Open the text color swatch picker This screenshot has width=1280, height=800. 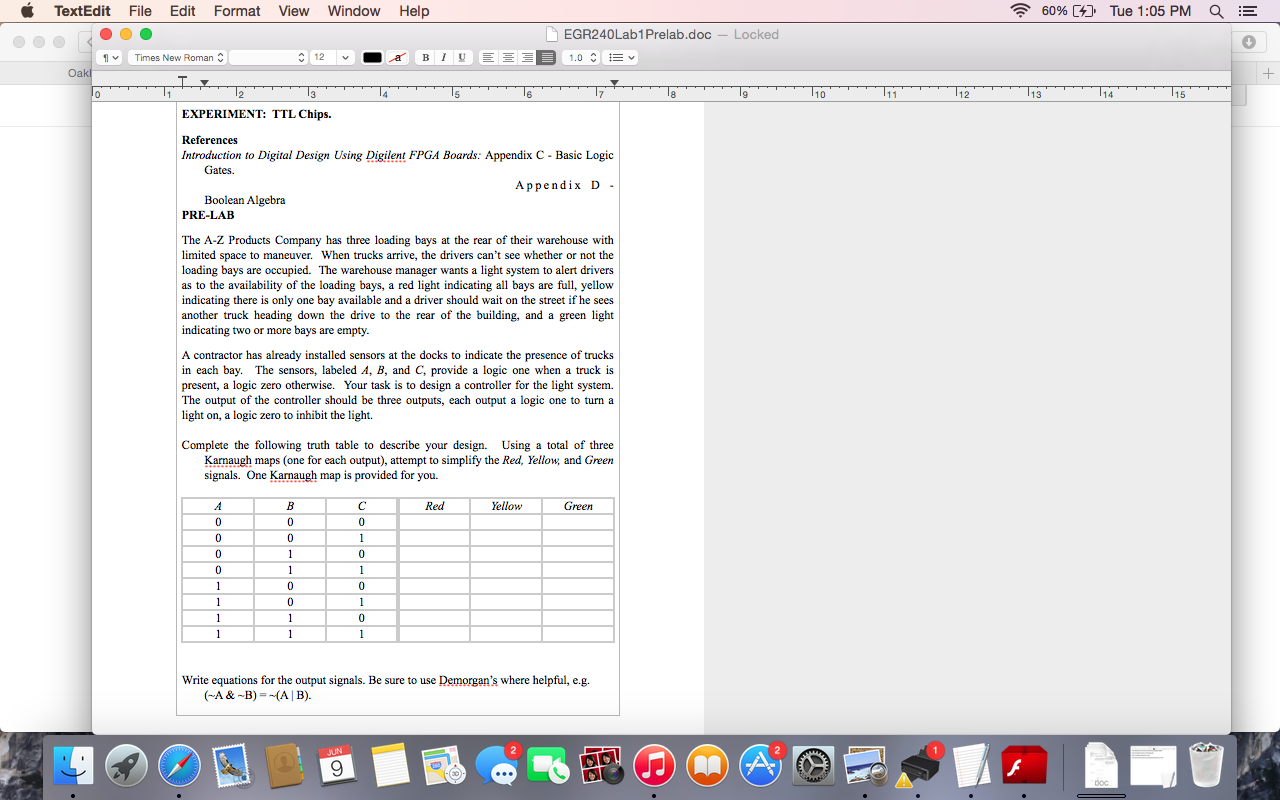pyautogui.click(x=372, y=57)
